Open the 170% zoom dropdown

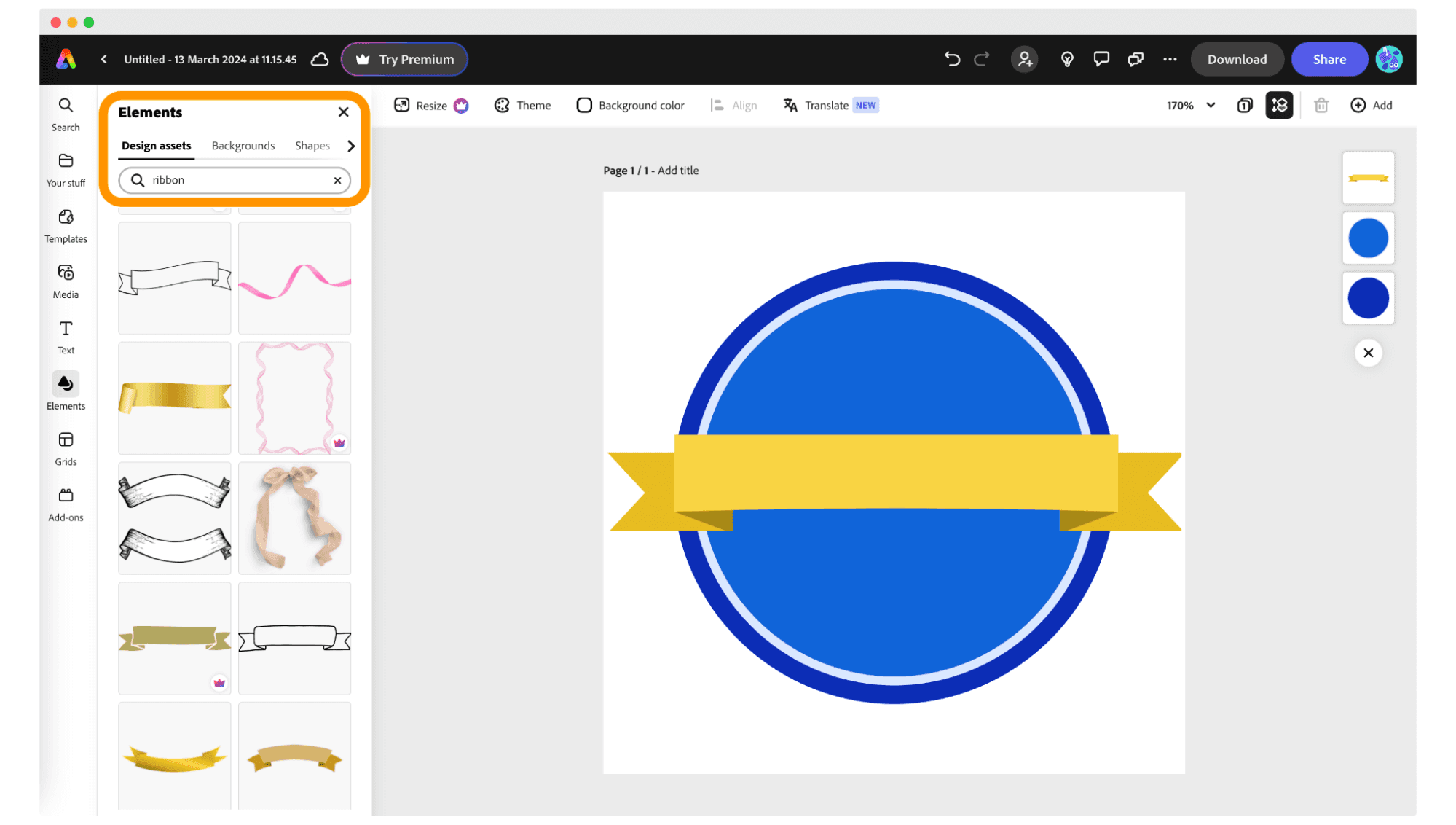click(x=1190, y=105)
